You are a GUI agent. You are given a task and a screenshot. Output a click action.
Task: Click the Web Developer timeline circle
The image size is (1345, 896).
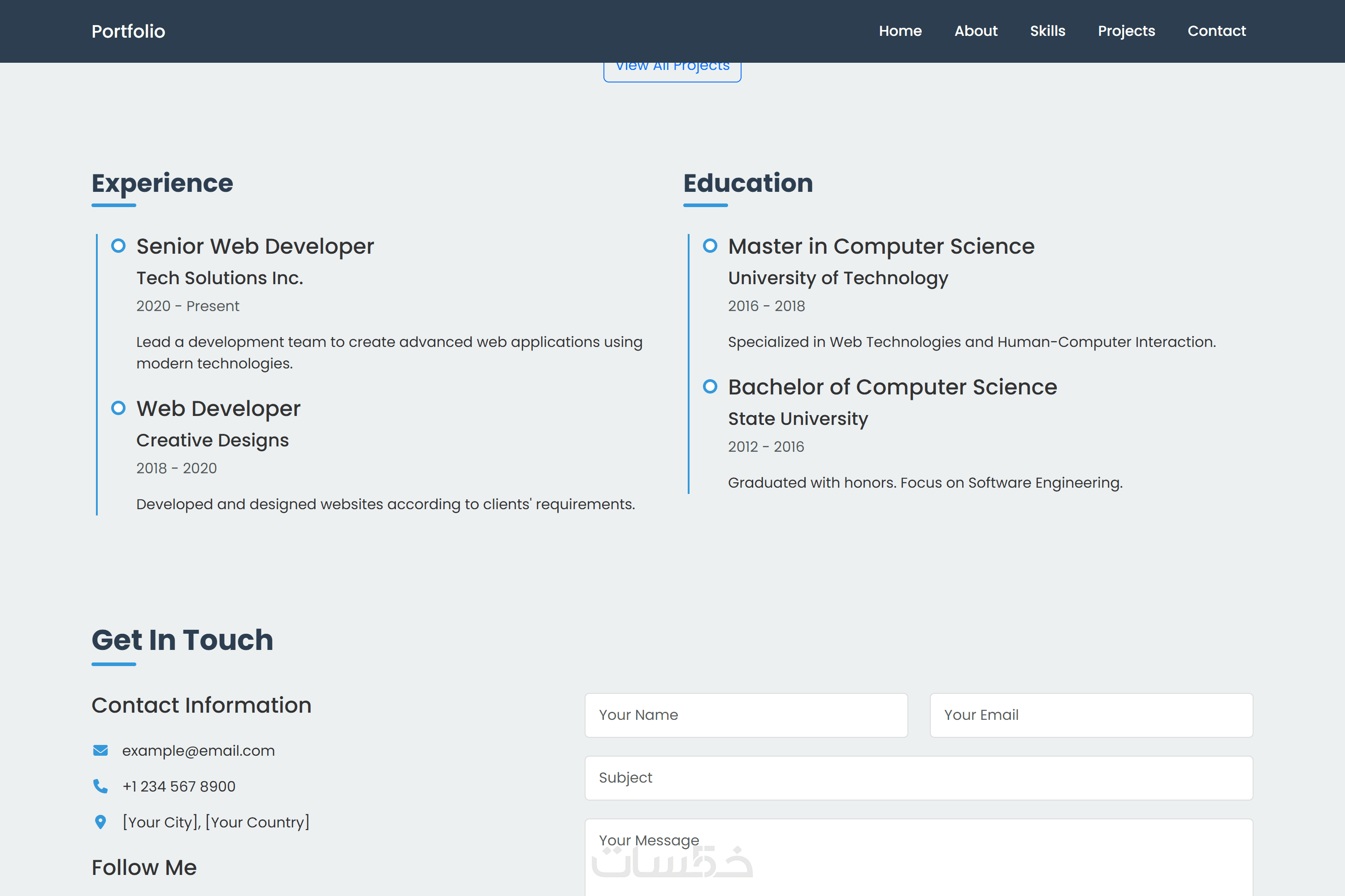pyautogui.click(x=118, y=409)
